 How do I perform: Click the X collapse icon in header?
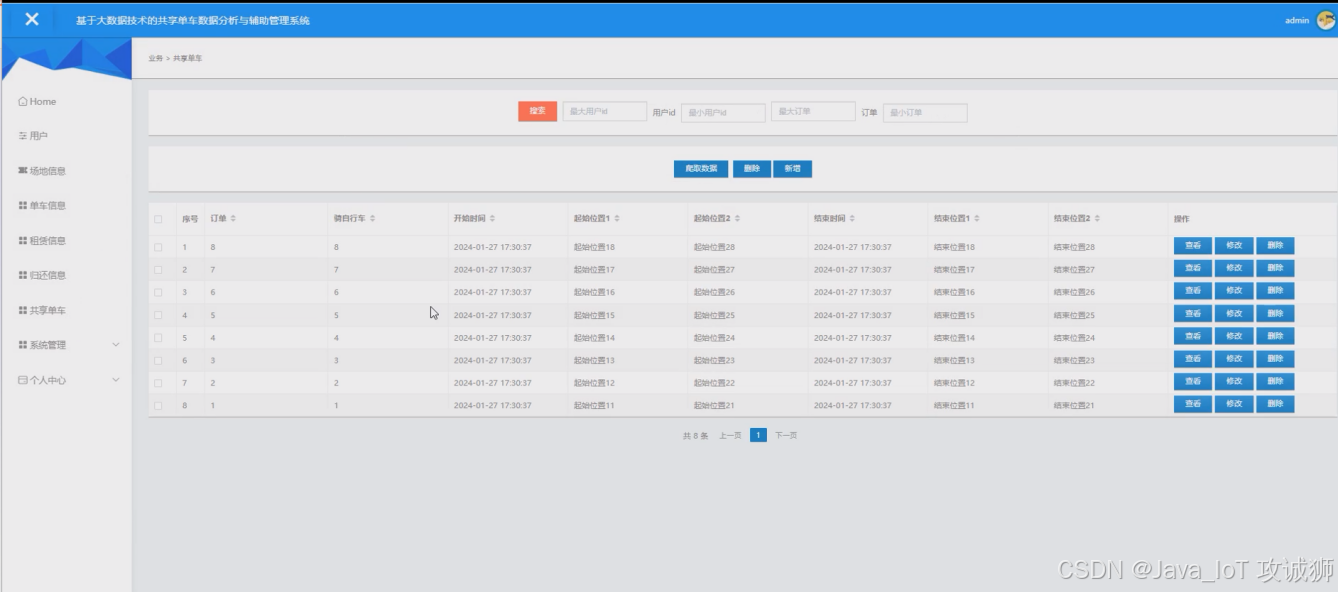[32, 19]
